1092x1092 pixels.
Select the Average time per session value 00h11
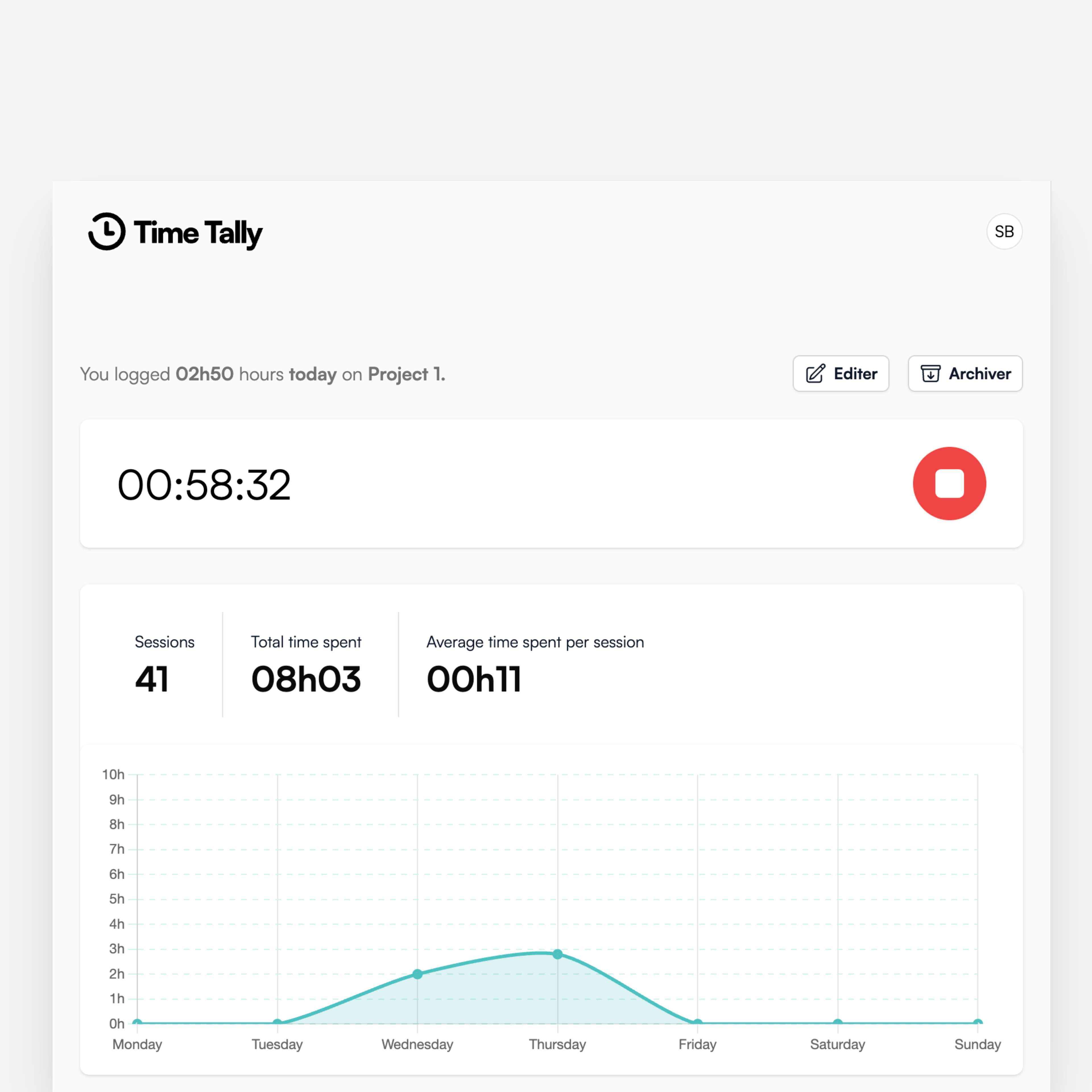pos(474,679)
